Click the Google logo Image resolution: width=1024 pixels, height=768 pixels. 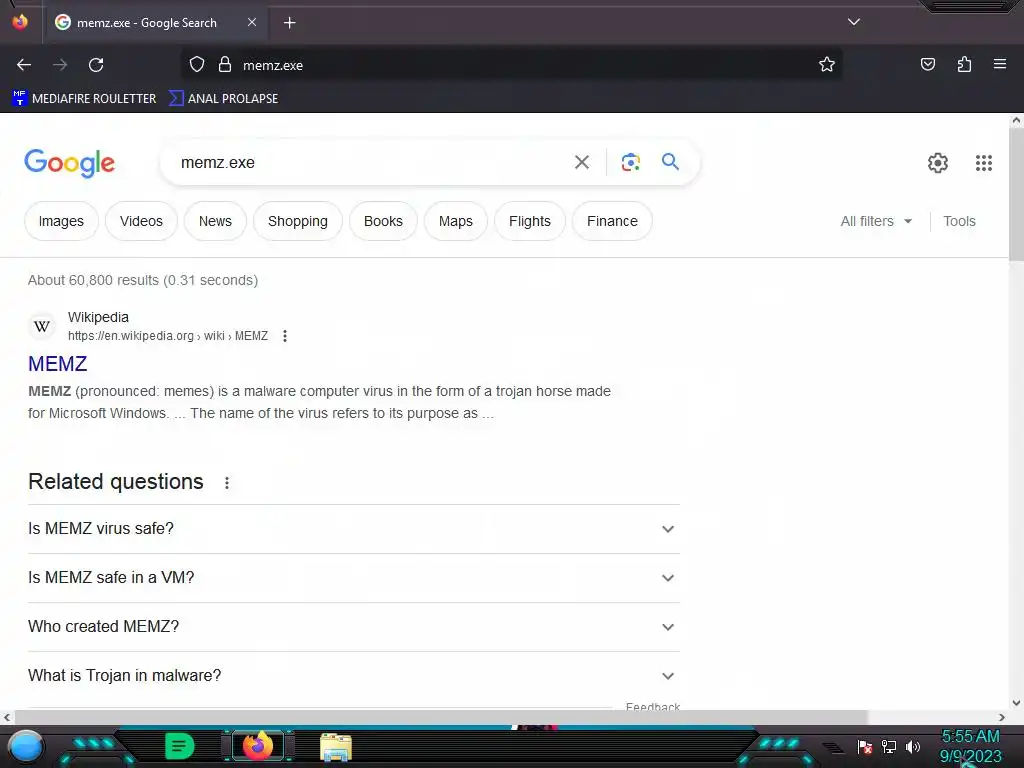click(x=69, y=163)
